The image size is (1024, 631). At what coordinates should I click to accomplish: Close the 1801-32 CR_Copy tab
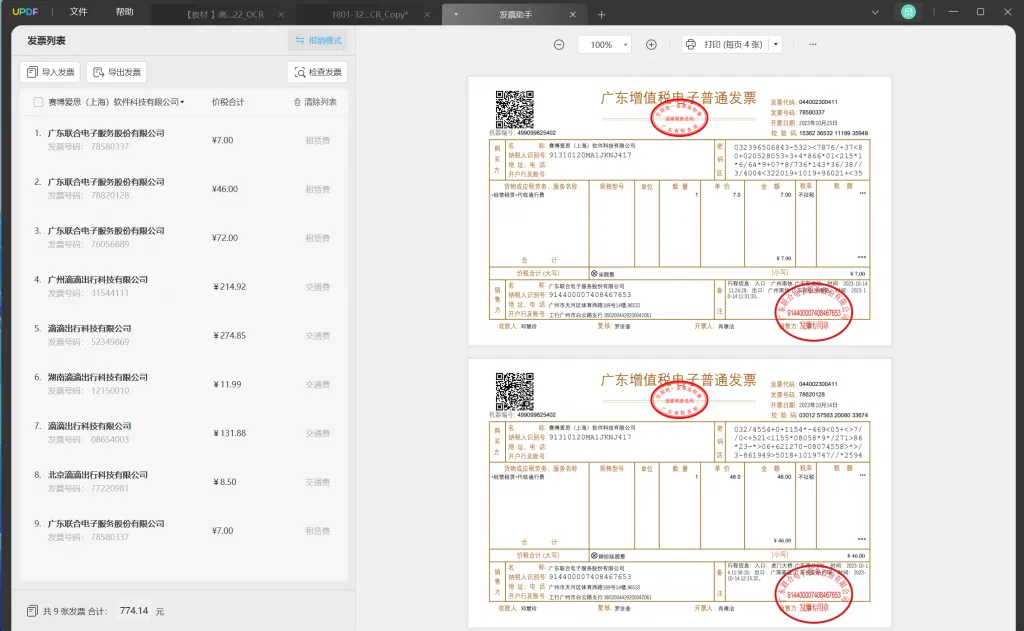coord(427,14)
